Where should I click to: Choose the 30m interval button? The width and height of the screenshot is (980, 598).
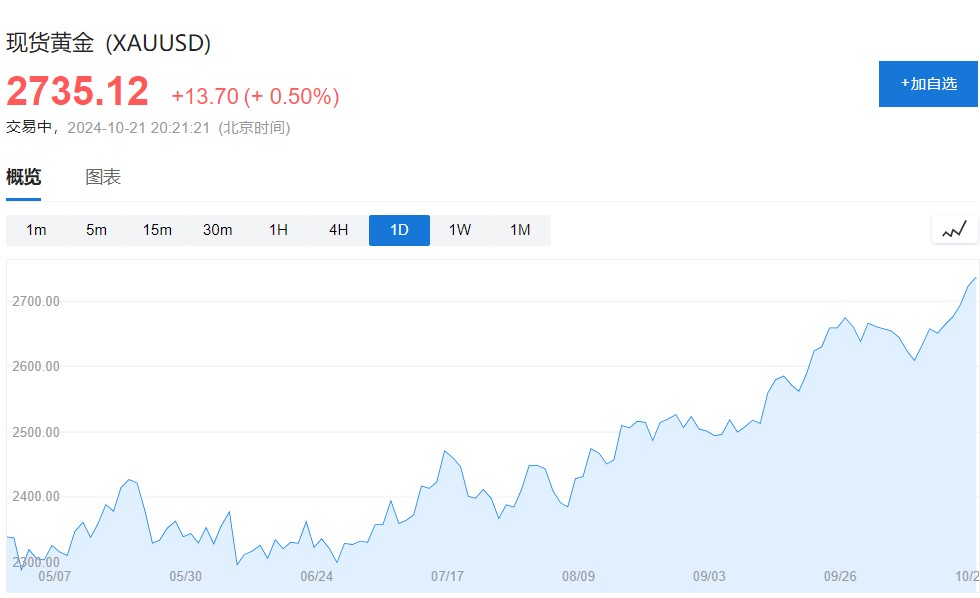click(218, 230)
